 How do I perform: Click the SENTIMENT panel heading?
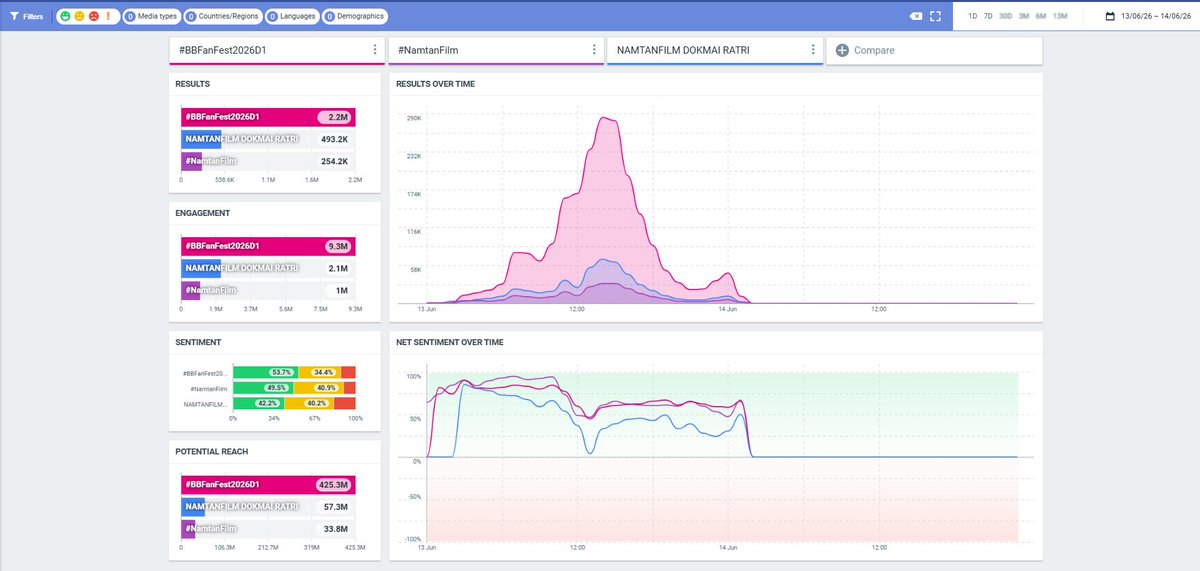pos(198,342)
